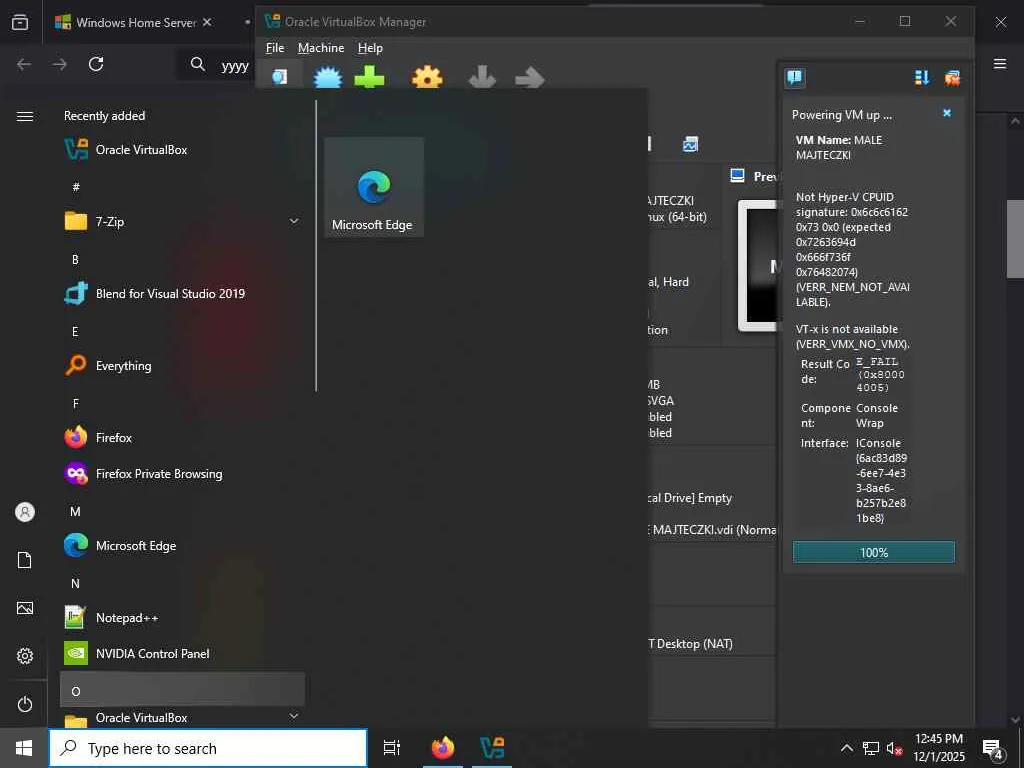Image resolution: width=1024 pixels, height=768 pixels.
Task: Click the grey right-arrow Start icon in VirtualBox toolbar
Action: [530, 78]
